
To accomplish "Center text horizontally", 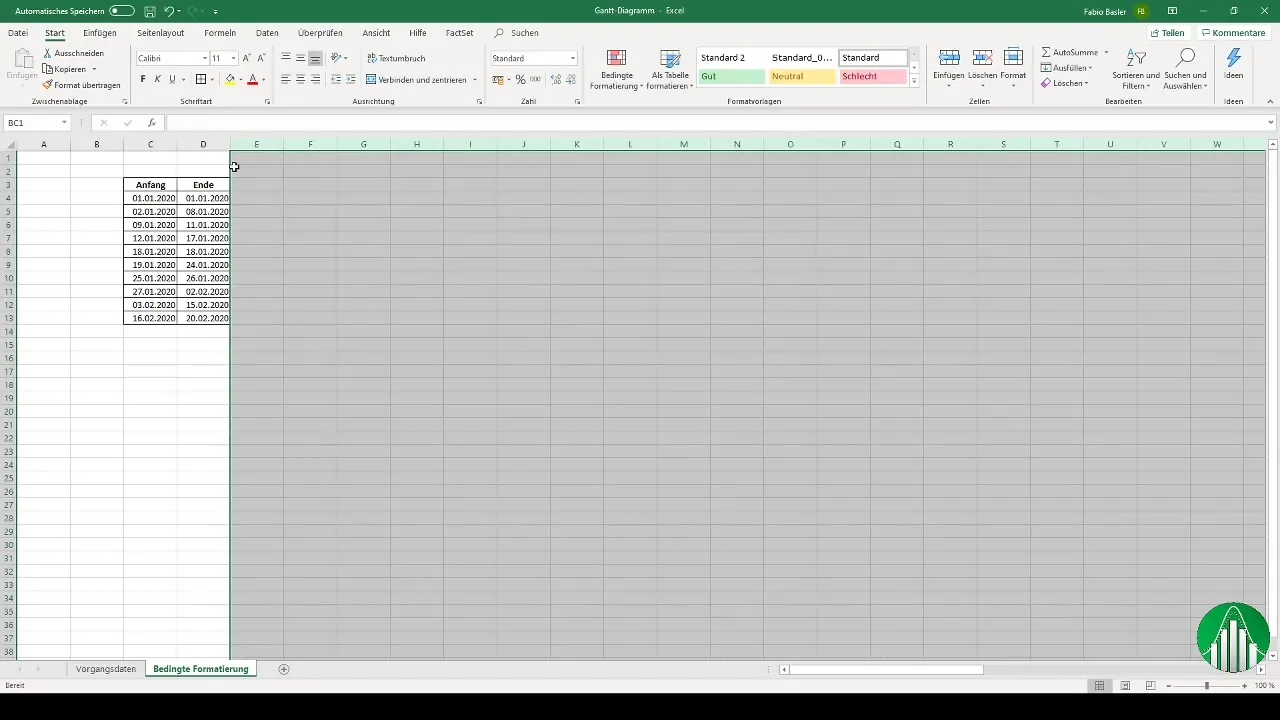I will pyautogui.click(x=300, y=79).
